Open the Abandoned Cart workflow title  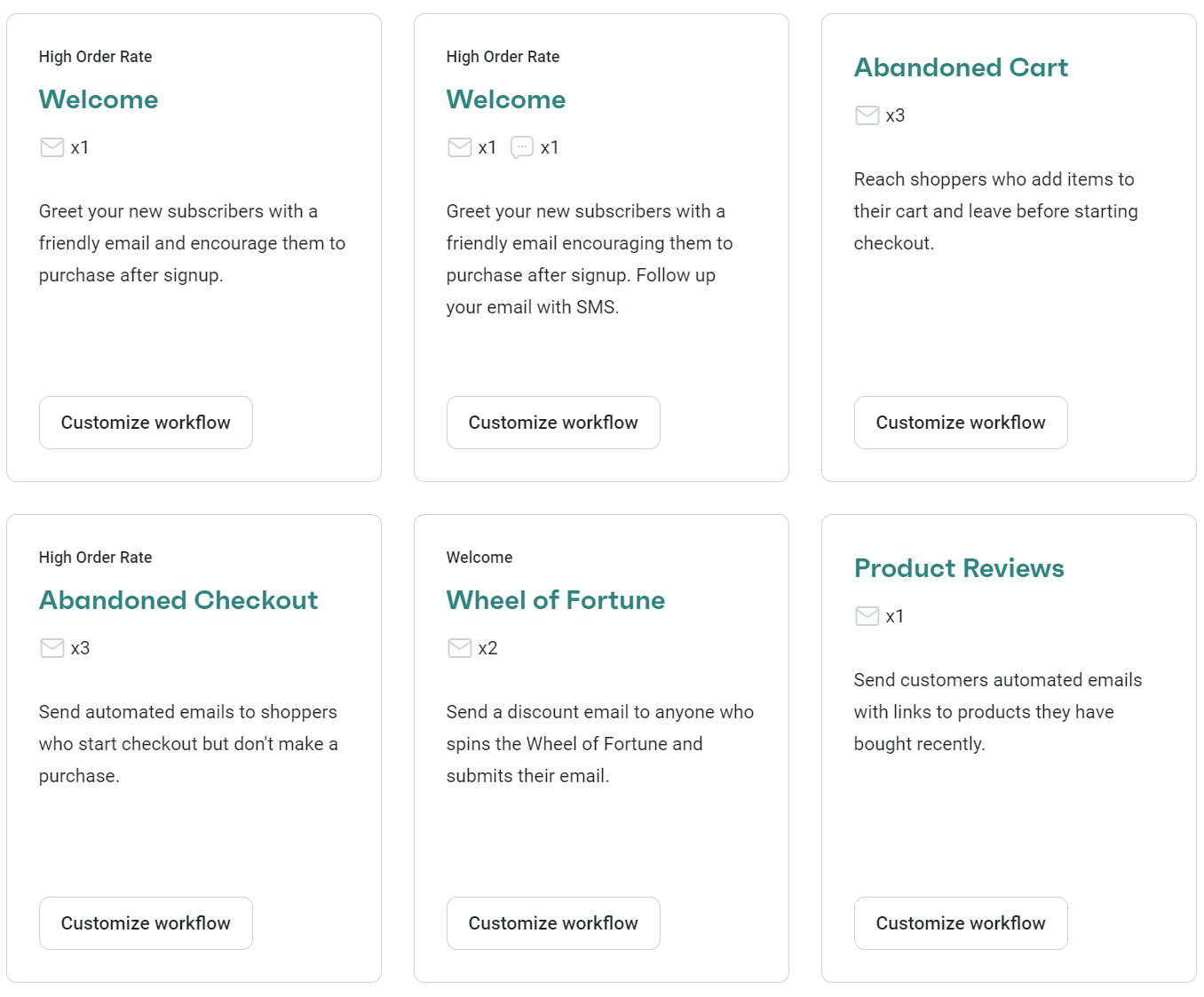(961, 67)
